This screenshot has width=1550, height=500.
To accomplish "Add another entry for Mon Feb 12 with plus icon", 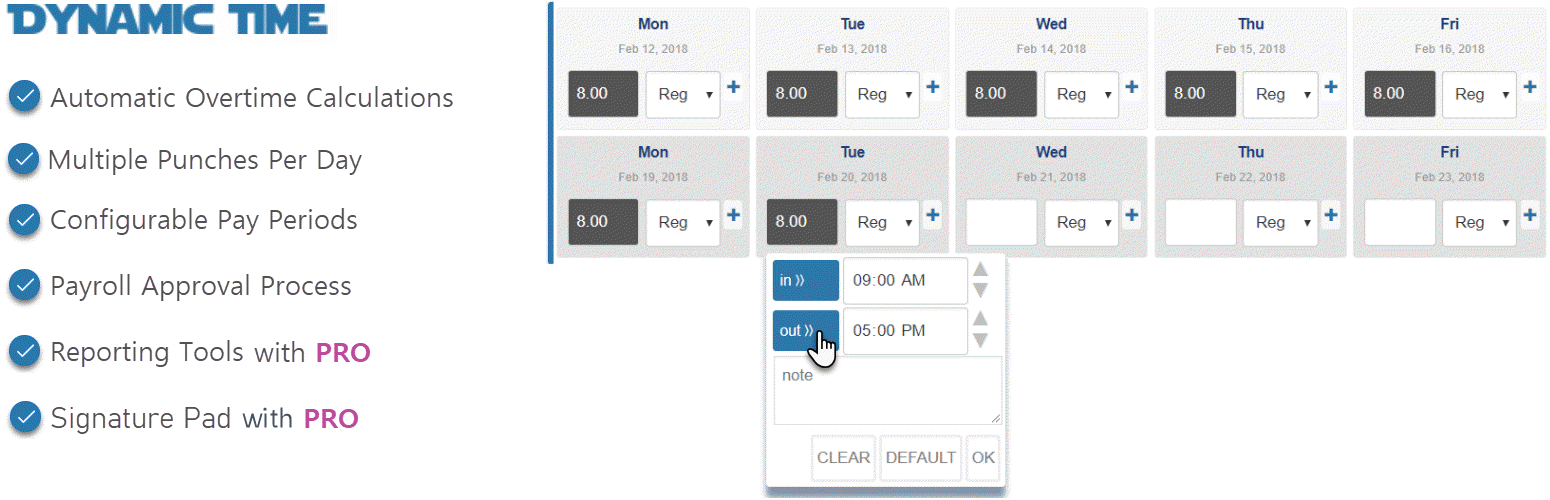I will pos(733,88).
